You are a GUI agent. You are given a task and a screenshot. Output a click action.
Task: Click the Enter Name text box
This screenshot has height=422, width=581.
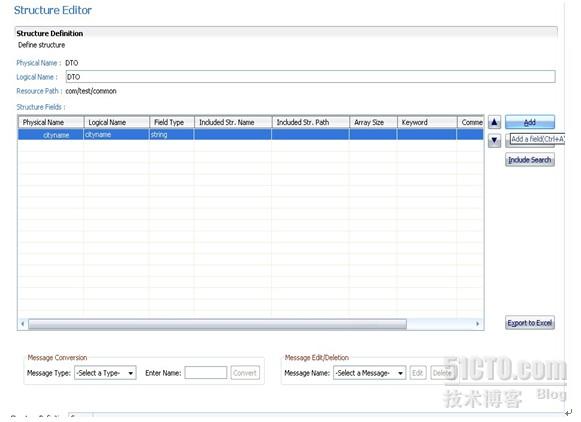click(206, 373)
